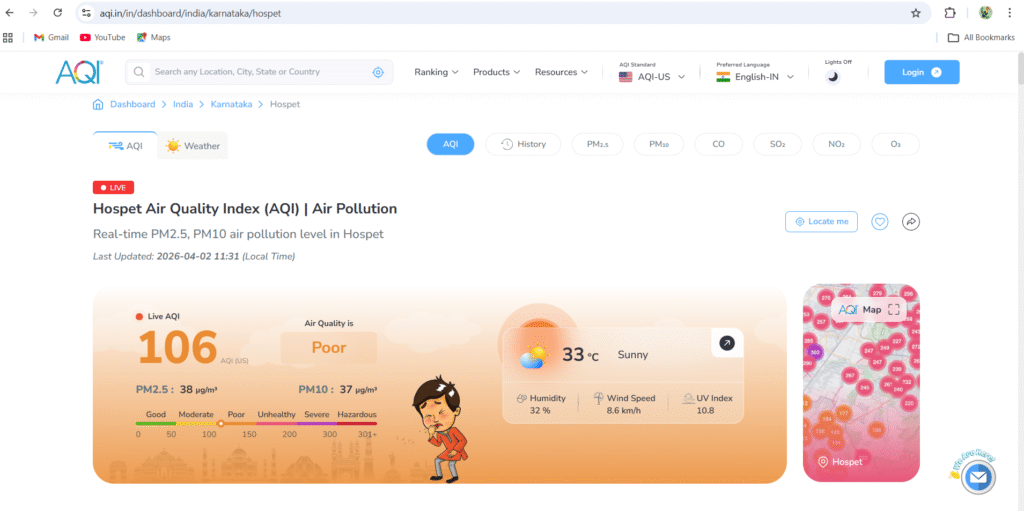Viewport: 1024px width, 511px height.
Task: Select the History tab
Action: (x=523, y=144)
